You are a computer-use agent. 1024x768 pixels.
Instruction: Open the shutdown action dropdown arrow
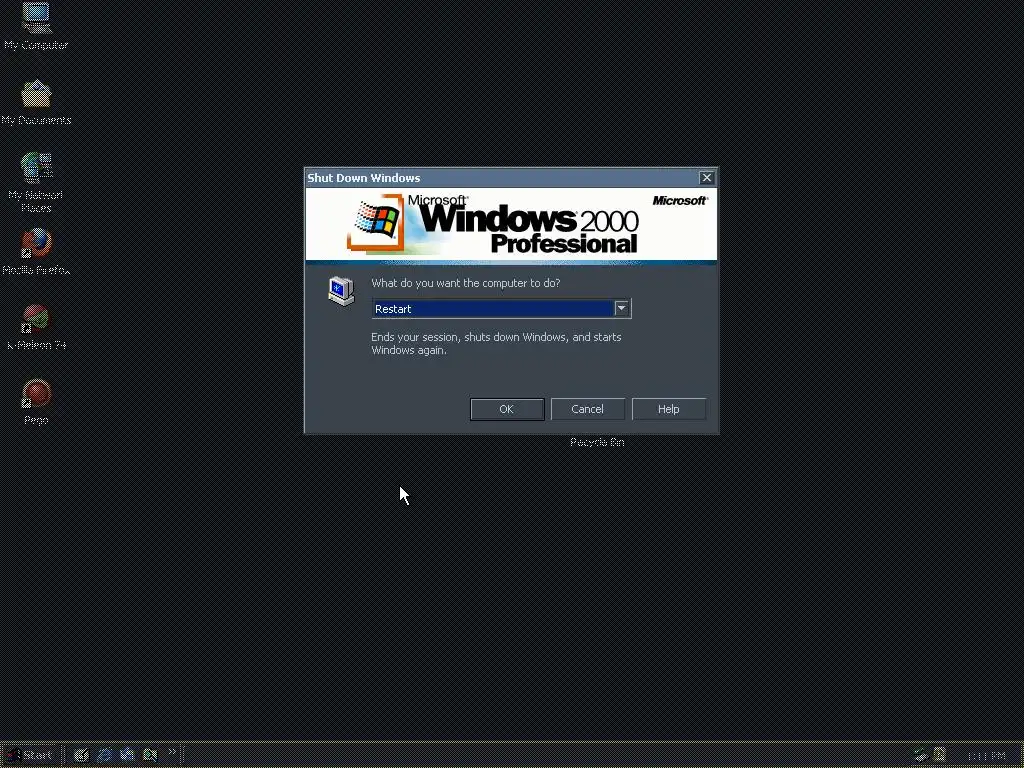pos(622,308)
